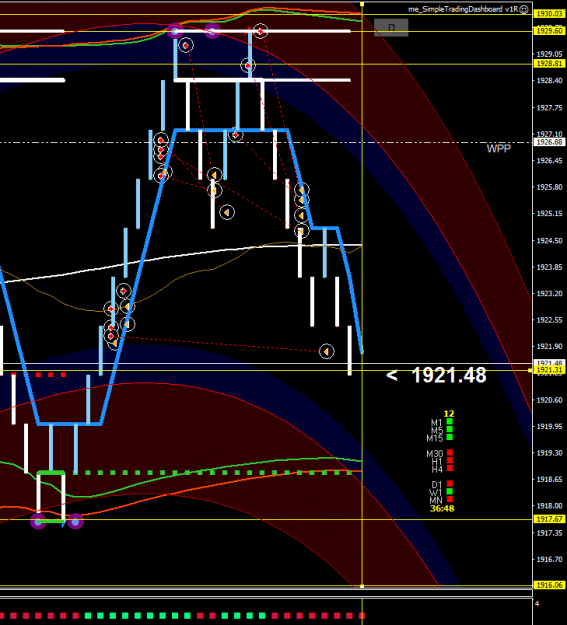Click the 1928.40 axis price label
The width and height of the screenshot is (567, 625).
click(549, 81)
